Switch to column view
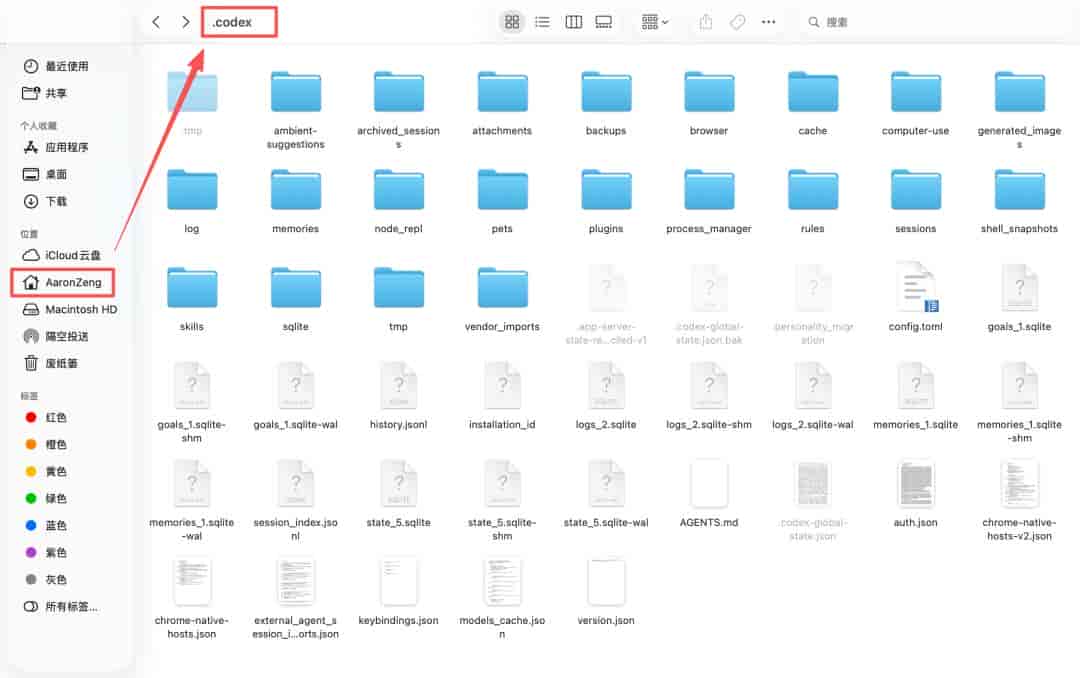Screen dimensions: 1080x678 pyautogui.click(x=573, y=22)
